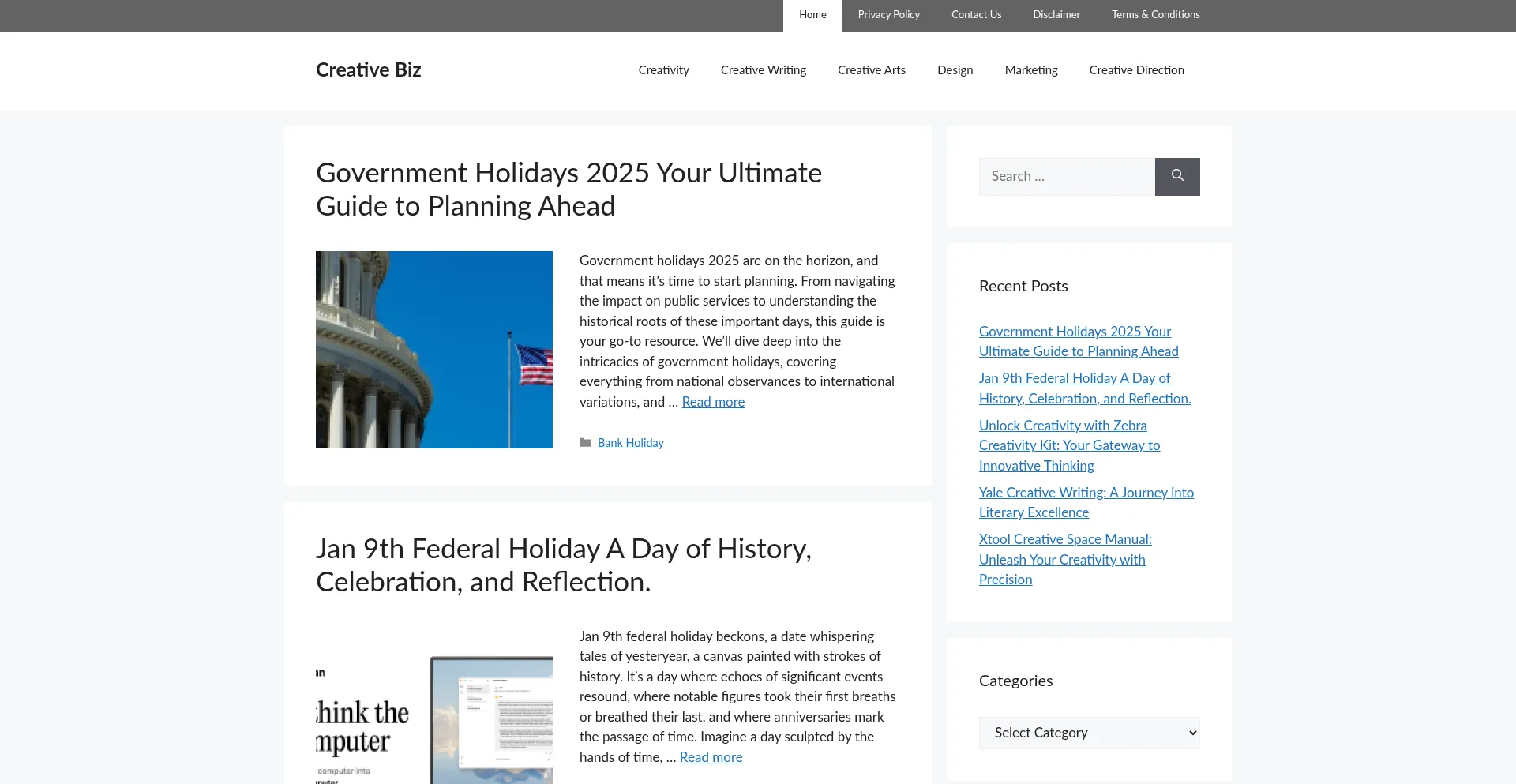Viewport: 1516px width, 784px height.
Task: Open Terms & Conditions in top bar
Action: (x=1155, y=15)
